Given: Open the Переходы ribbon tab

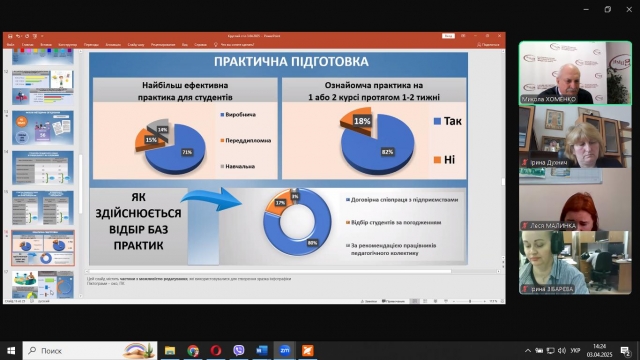Looking at the screenshot, I should tap(91, 44).
